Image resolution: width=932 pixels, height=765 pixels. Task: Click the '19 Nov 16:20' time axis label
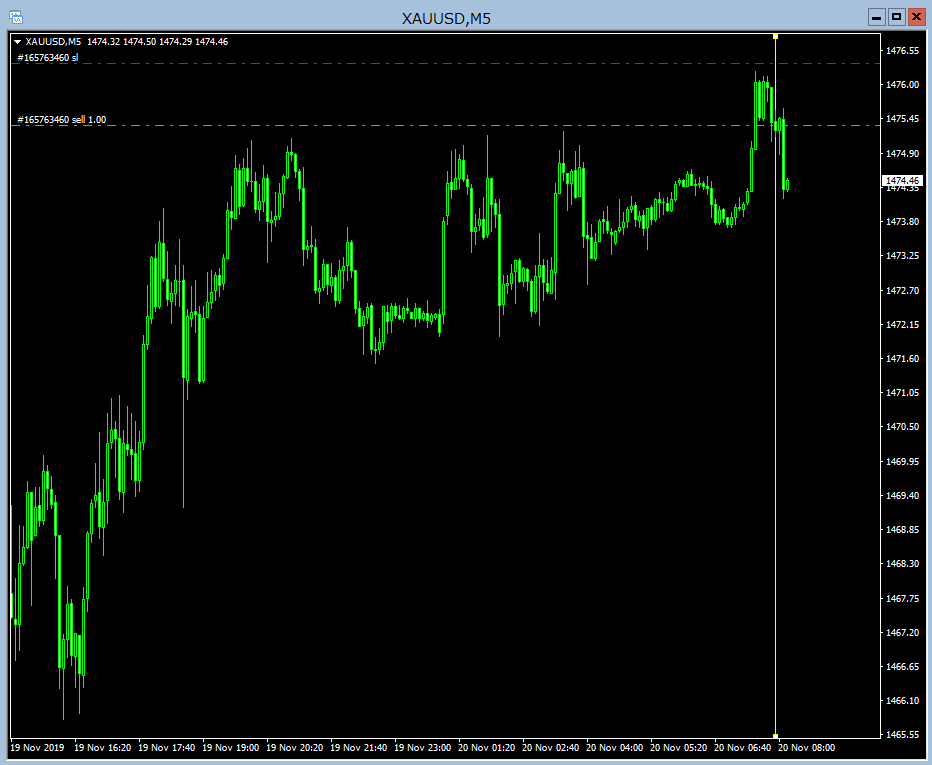102,748
